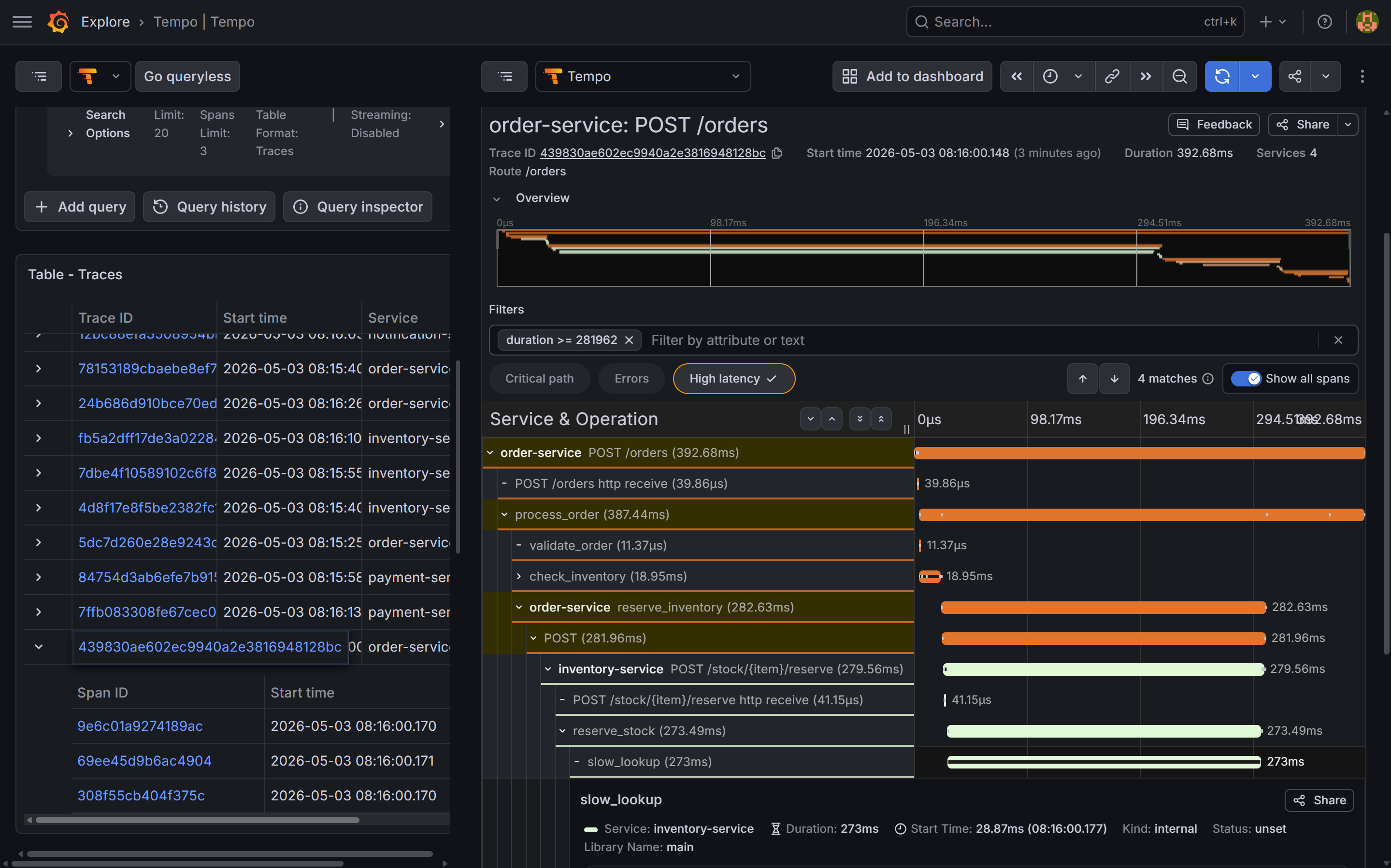Screen dimensions: 1391x868
Task: Select the validate_order span row
Action: [712, 545]
